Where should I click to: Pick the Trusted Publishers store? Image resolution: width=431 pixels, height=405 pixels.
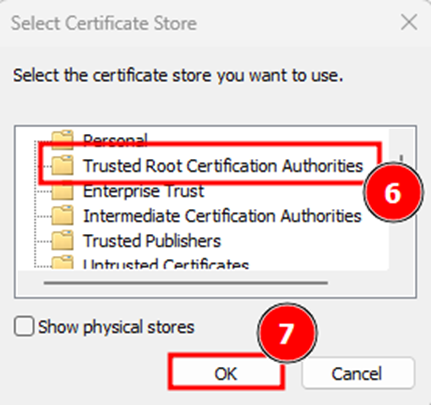152,241
